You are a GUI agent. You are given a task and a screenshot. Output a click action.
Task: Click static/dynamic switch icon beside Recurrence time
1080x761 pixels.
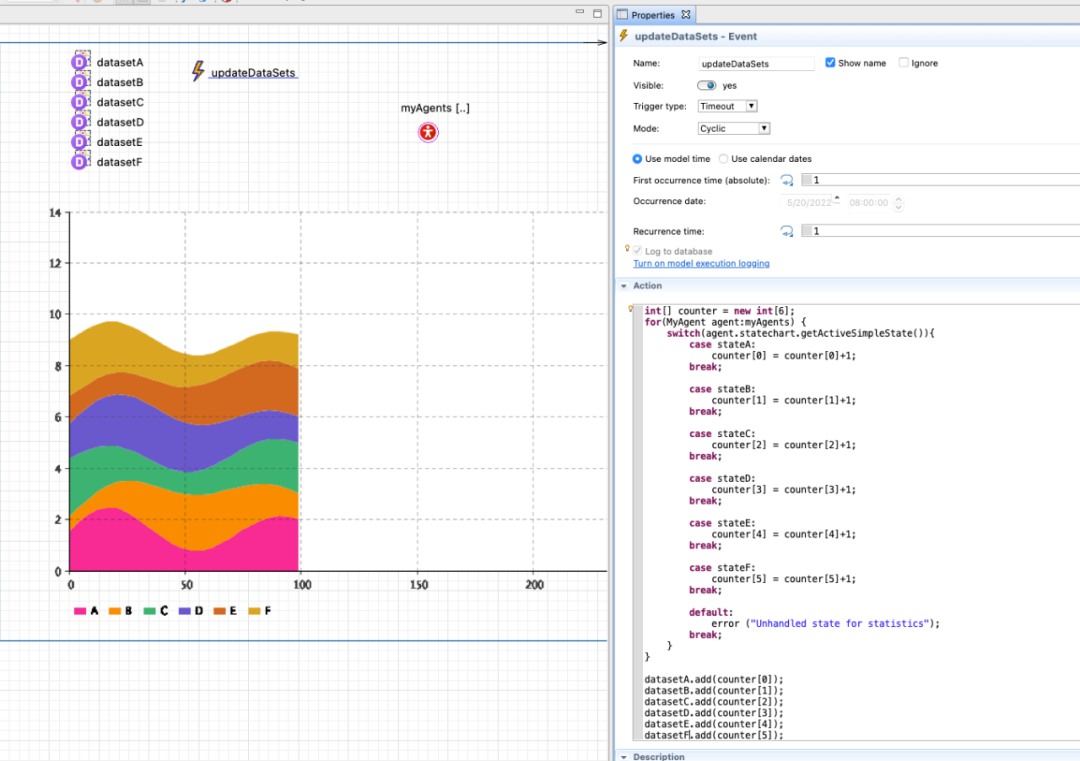point(787,231)
